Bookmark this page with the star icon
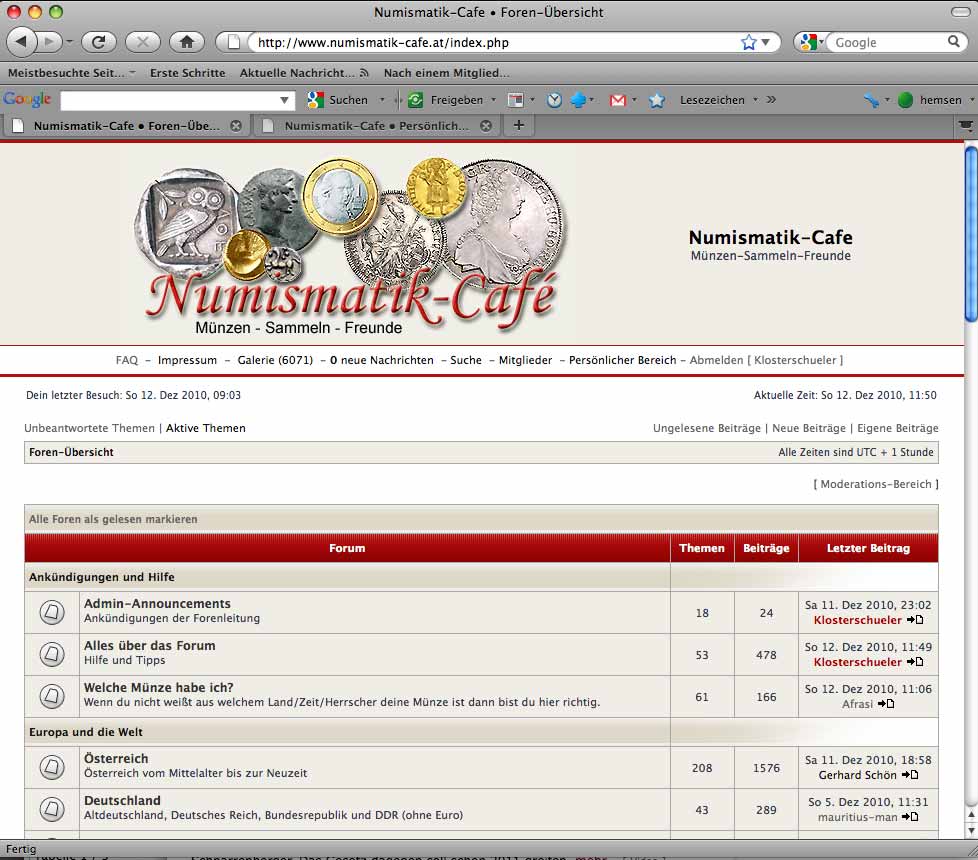Viewport: 978px width, 860px height. [x=749, y=42]
